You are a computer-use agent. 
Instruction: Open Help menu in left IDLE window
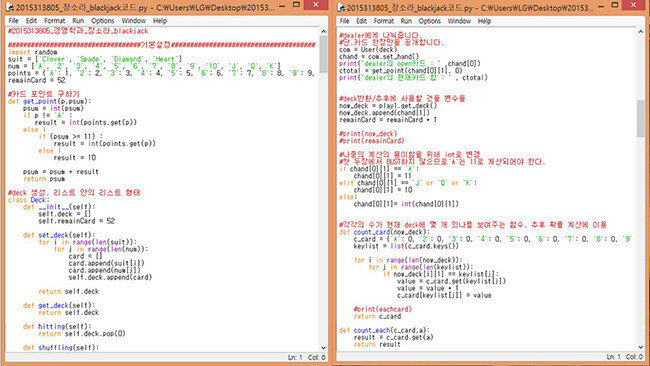tap(160, 21)
